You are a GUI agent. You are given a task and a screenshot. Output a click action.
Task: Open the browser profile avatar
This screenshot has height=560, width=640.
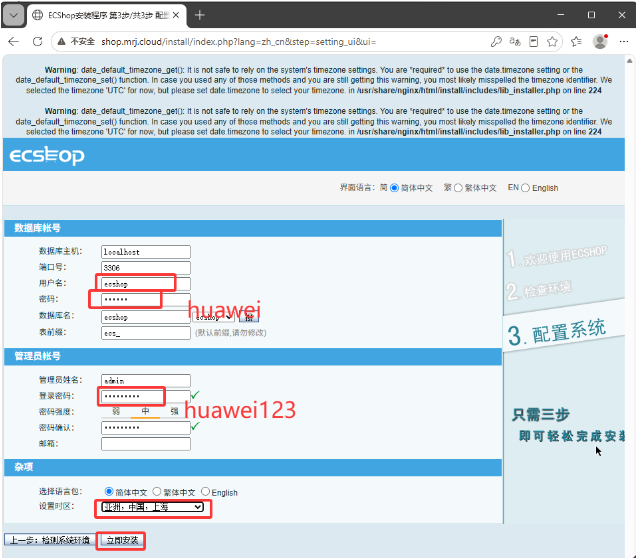click(600, 42)
